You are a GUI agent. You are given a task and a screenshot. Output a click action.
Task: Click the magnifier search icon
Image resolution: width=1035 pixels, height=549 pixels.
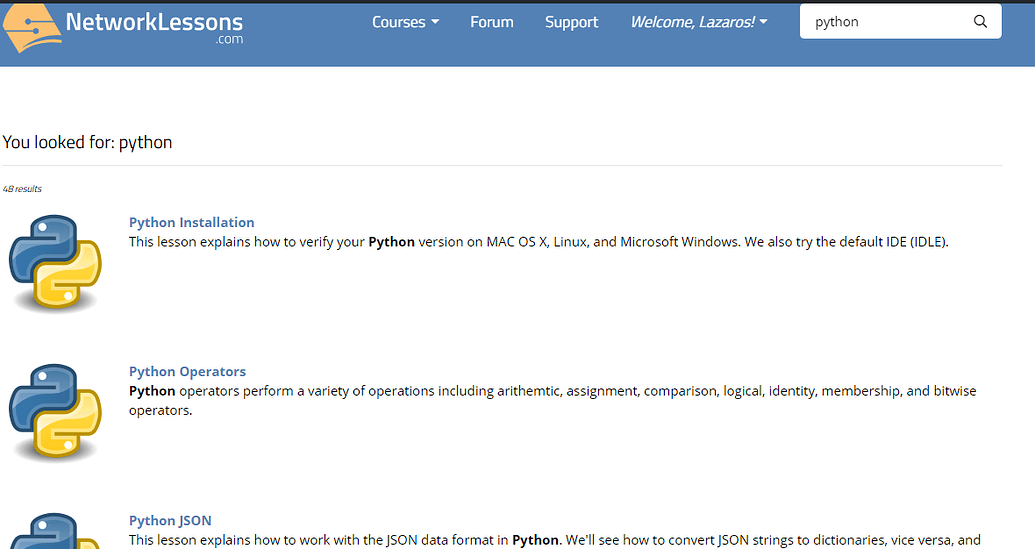pyautogui.click(x=980, y=22)
